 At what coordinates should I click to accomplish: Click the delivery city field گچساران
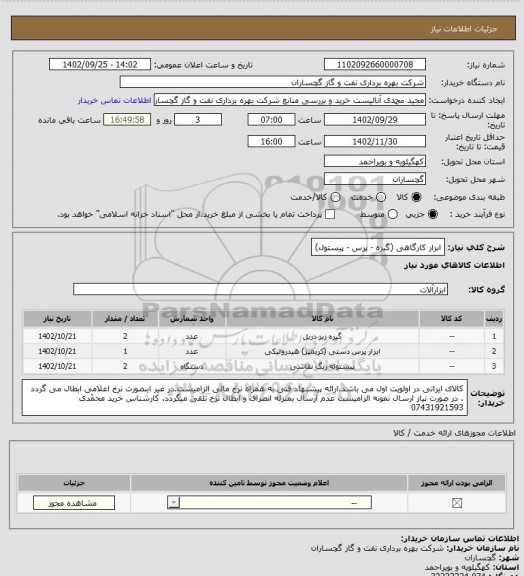pos(375,179)
